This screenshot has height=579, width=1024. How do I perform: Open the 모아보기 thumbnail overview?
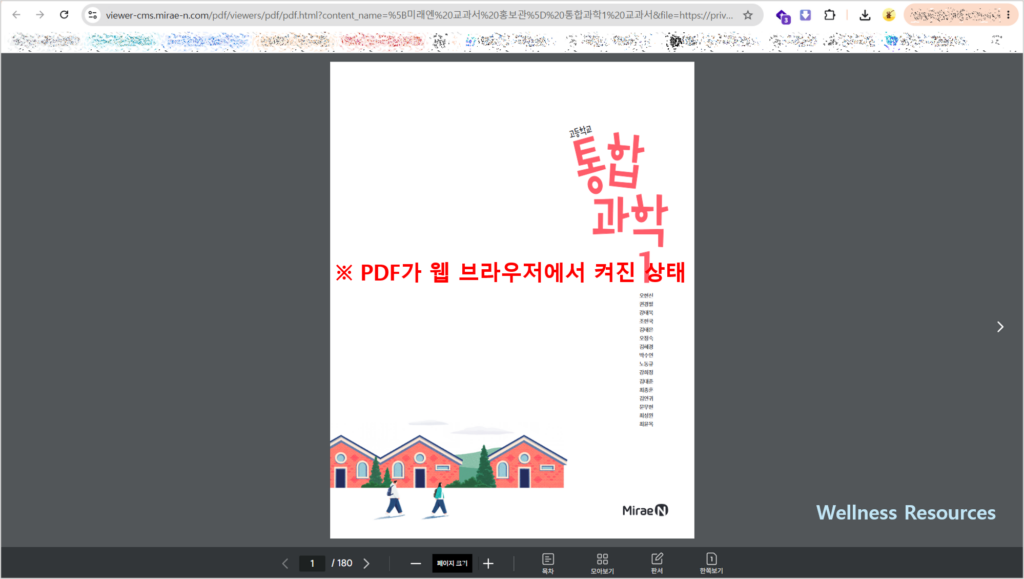tap(602, 563)
